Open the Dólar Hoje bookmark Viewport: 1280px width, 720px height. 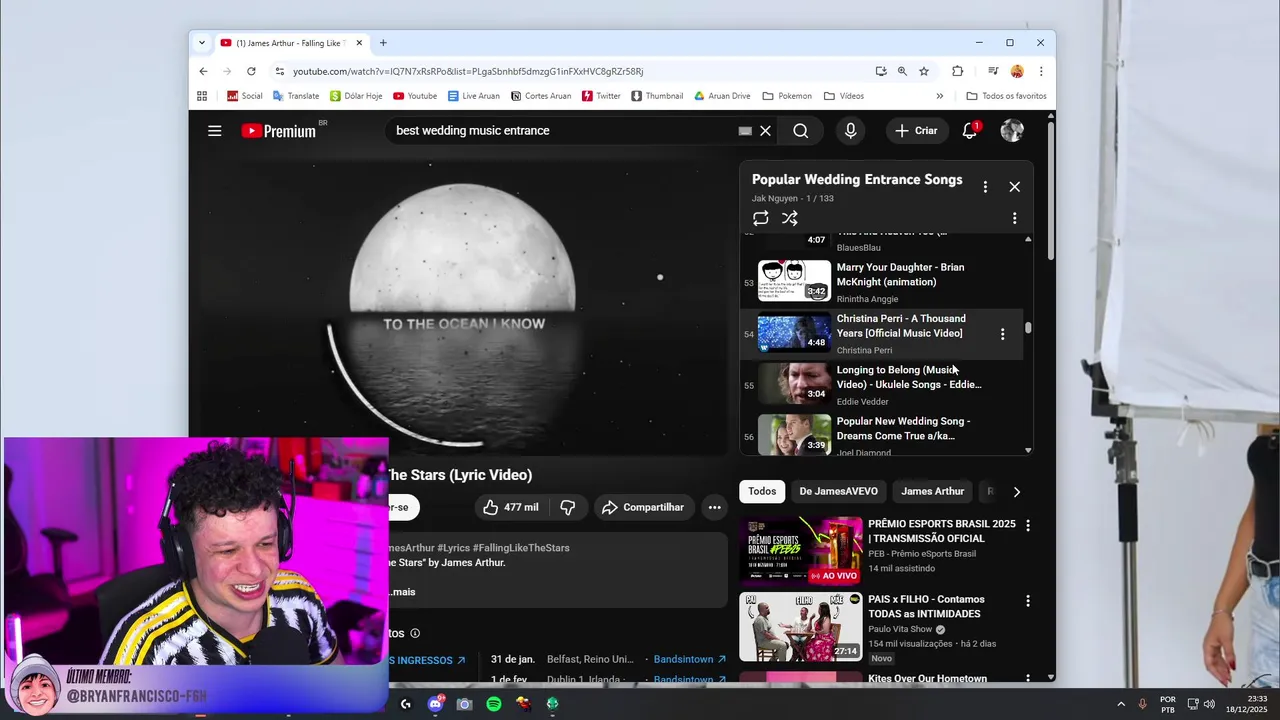[x=356, y=96]
